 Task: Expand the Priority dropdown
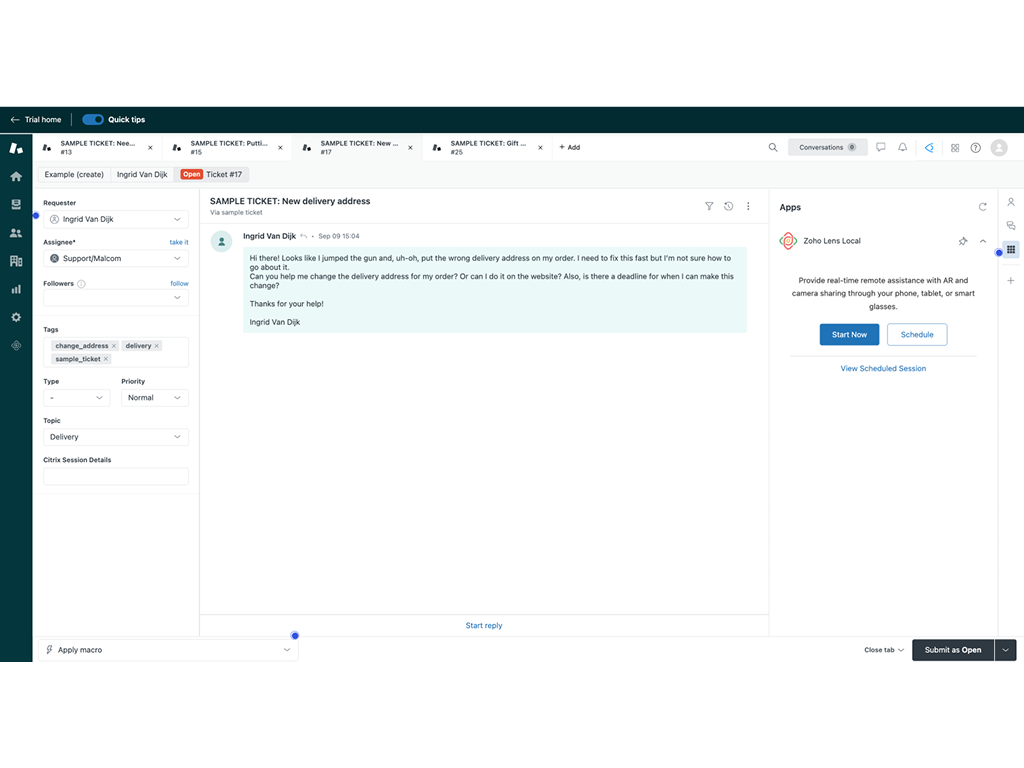coord(155,398)
